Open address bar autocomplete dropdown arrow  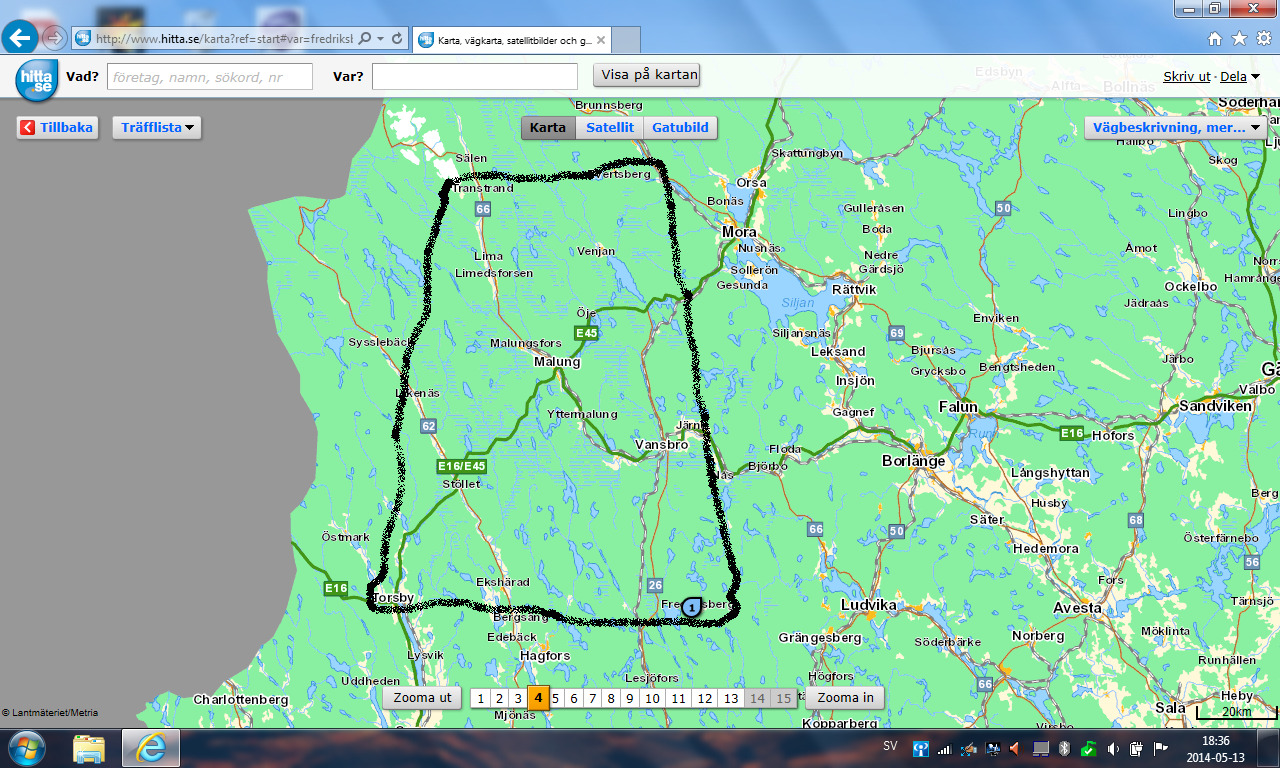click(x=381, y=38)
